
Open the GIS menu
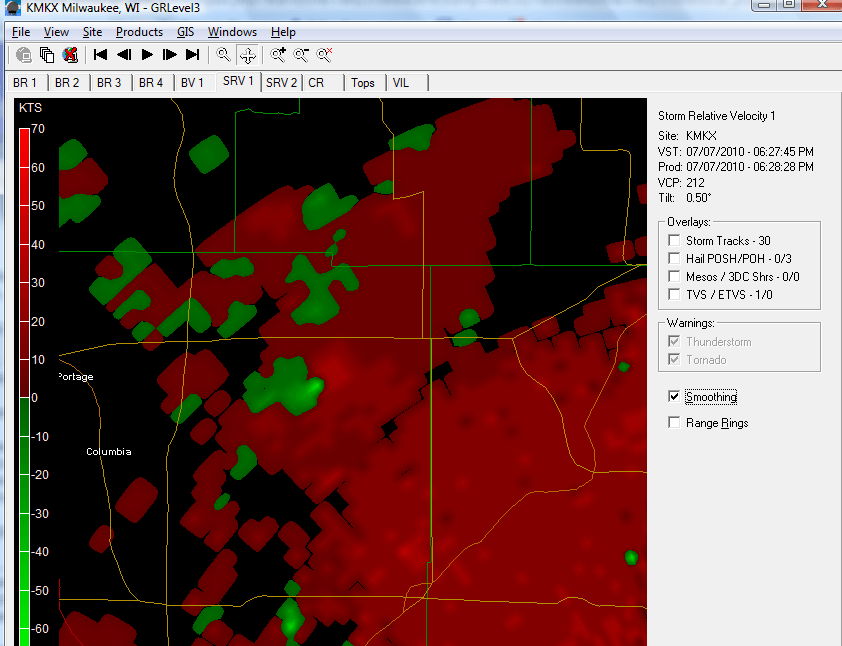[185, 32]
